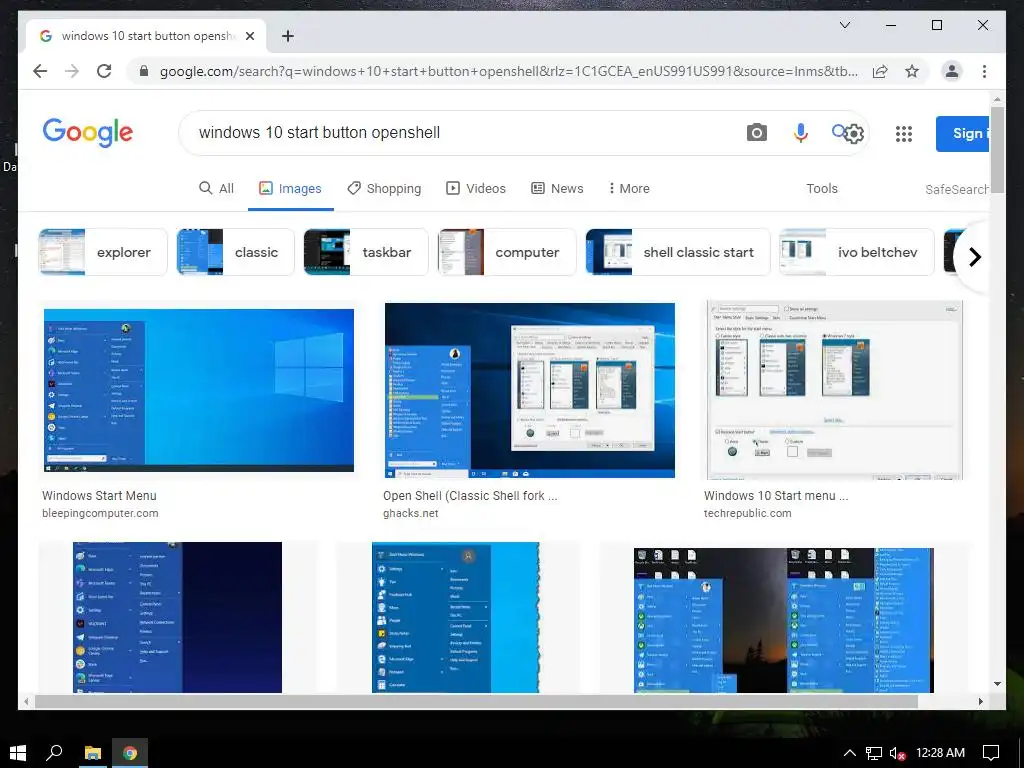
Task: Click the techrepublic.com source text
Action: tap(747, 513)
